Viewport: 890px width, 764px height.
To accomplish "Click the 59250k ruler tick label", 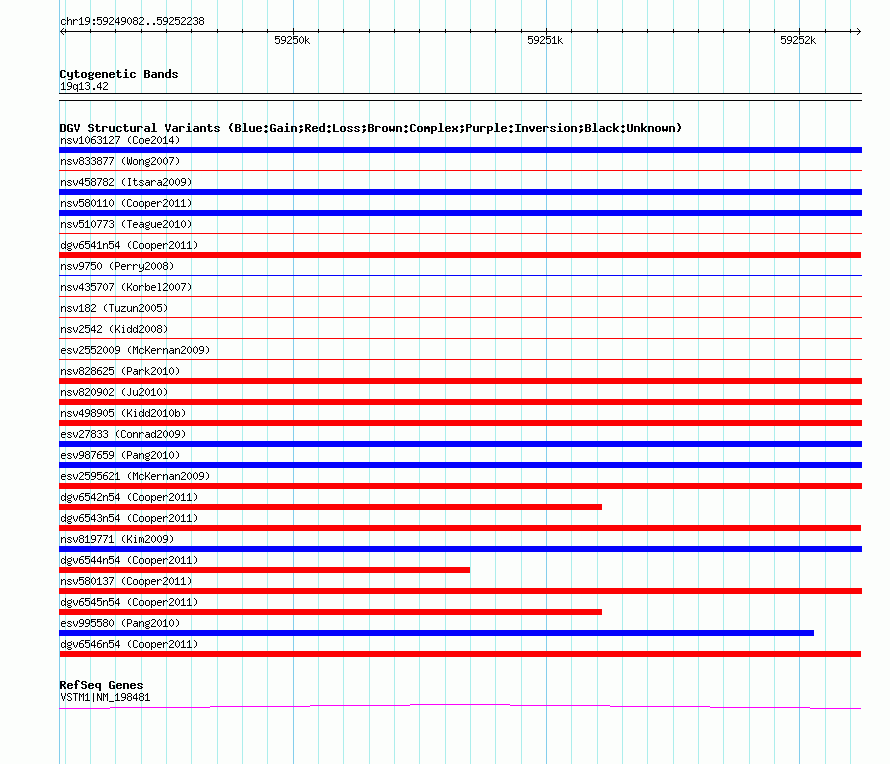I will point(292,40).
